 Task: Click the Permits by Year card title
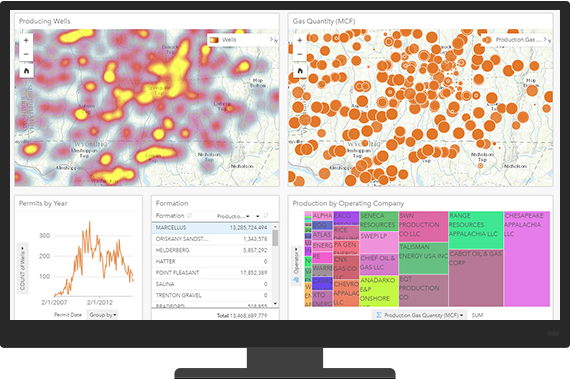click(43, 203)
